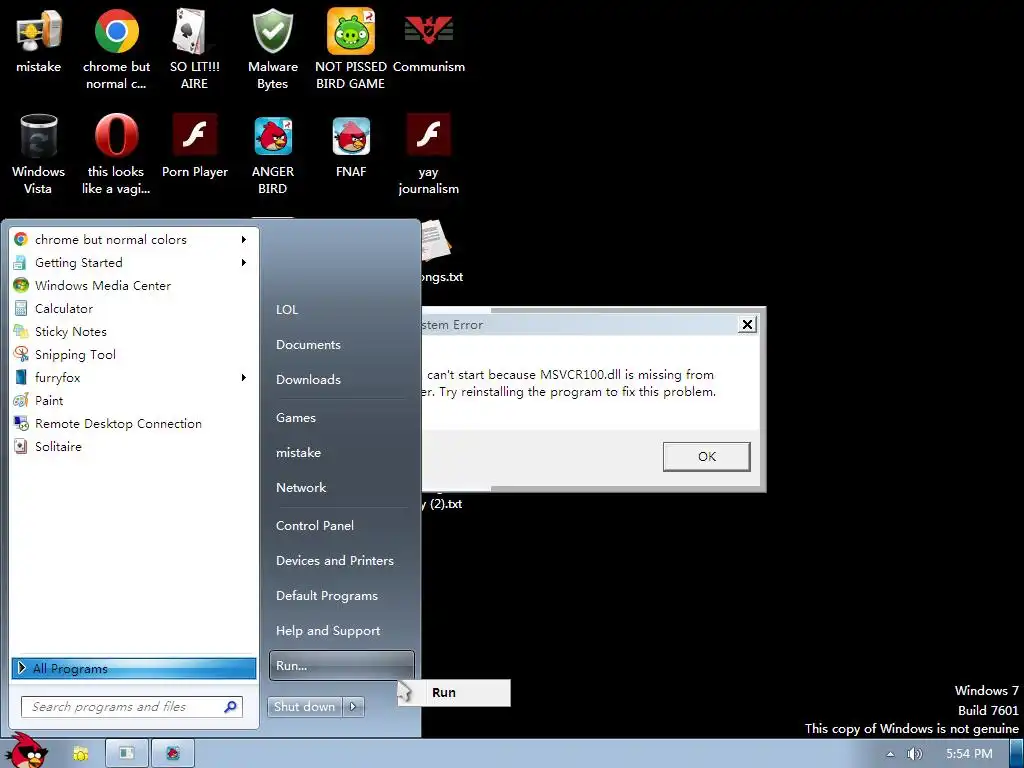The image size is (1024, 768).
Task: Click the Search programs and files box
Action: pyautogui.click(x=132, y=707)
